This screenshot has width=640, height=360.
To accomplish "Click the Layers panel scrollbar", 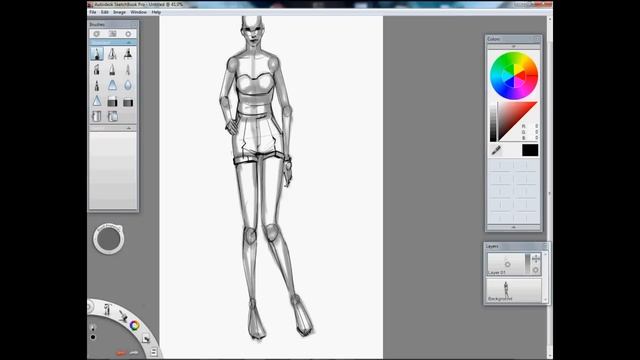I will [545, 277].
